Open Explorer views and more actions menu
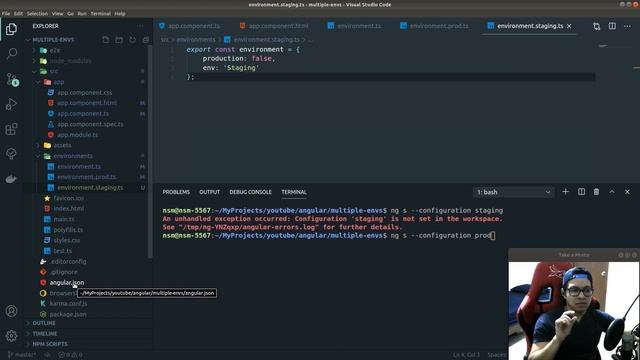Image resolution: width=640 pixels, height=360 pixels. pyautogui.click(x=140, y=26)
